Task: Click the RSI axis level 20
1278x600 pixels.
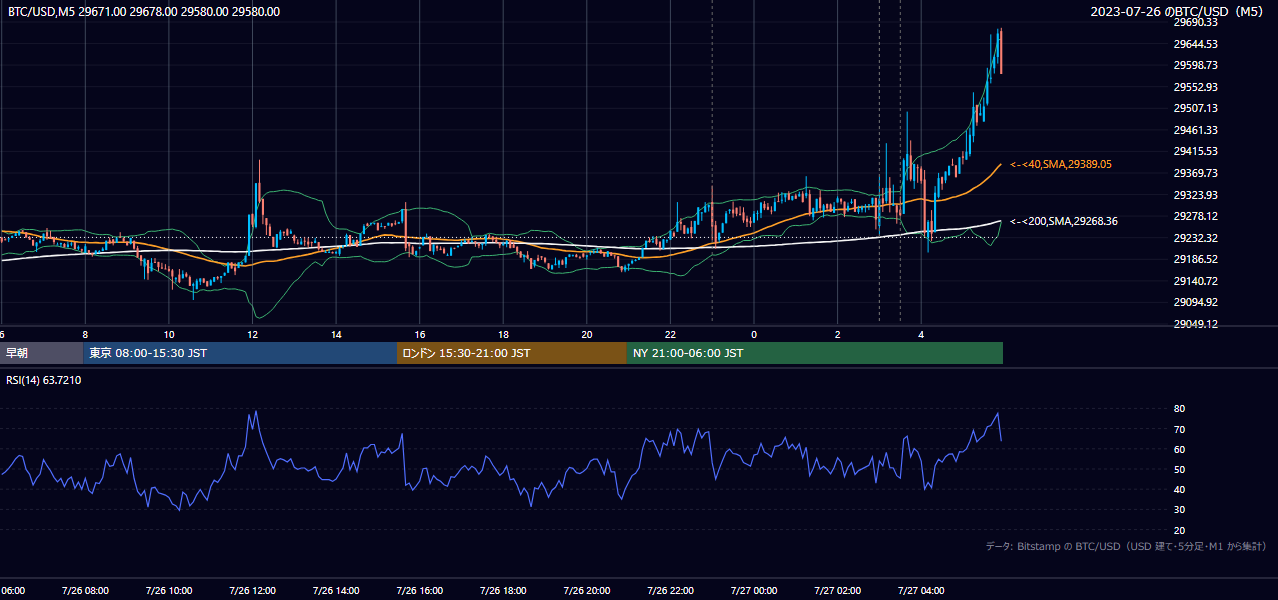Action: [1179, 530]
